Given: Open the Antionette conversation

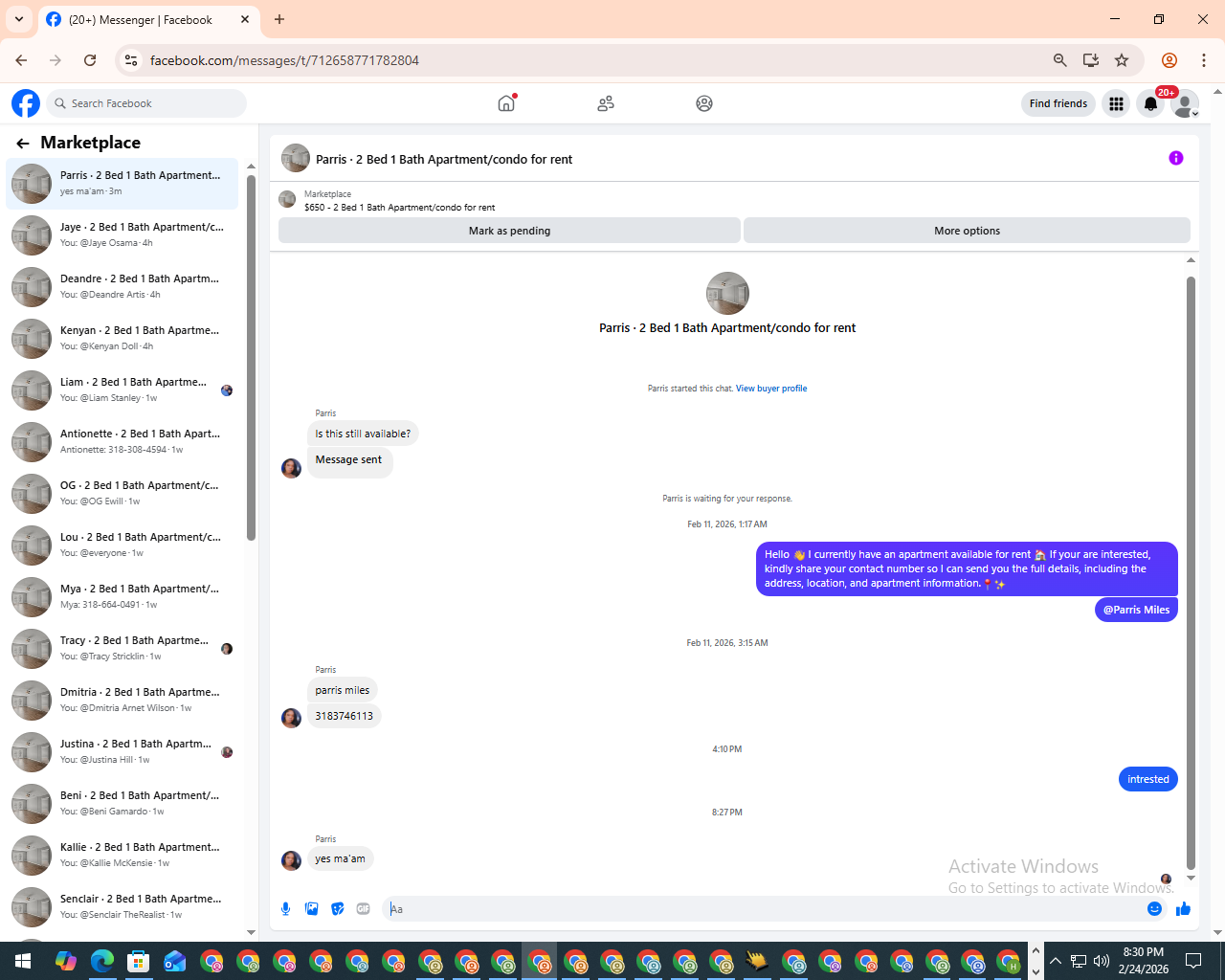Looking at the screenshot, I should tap(122, 442).
